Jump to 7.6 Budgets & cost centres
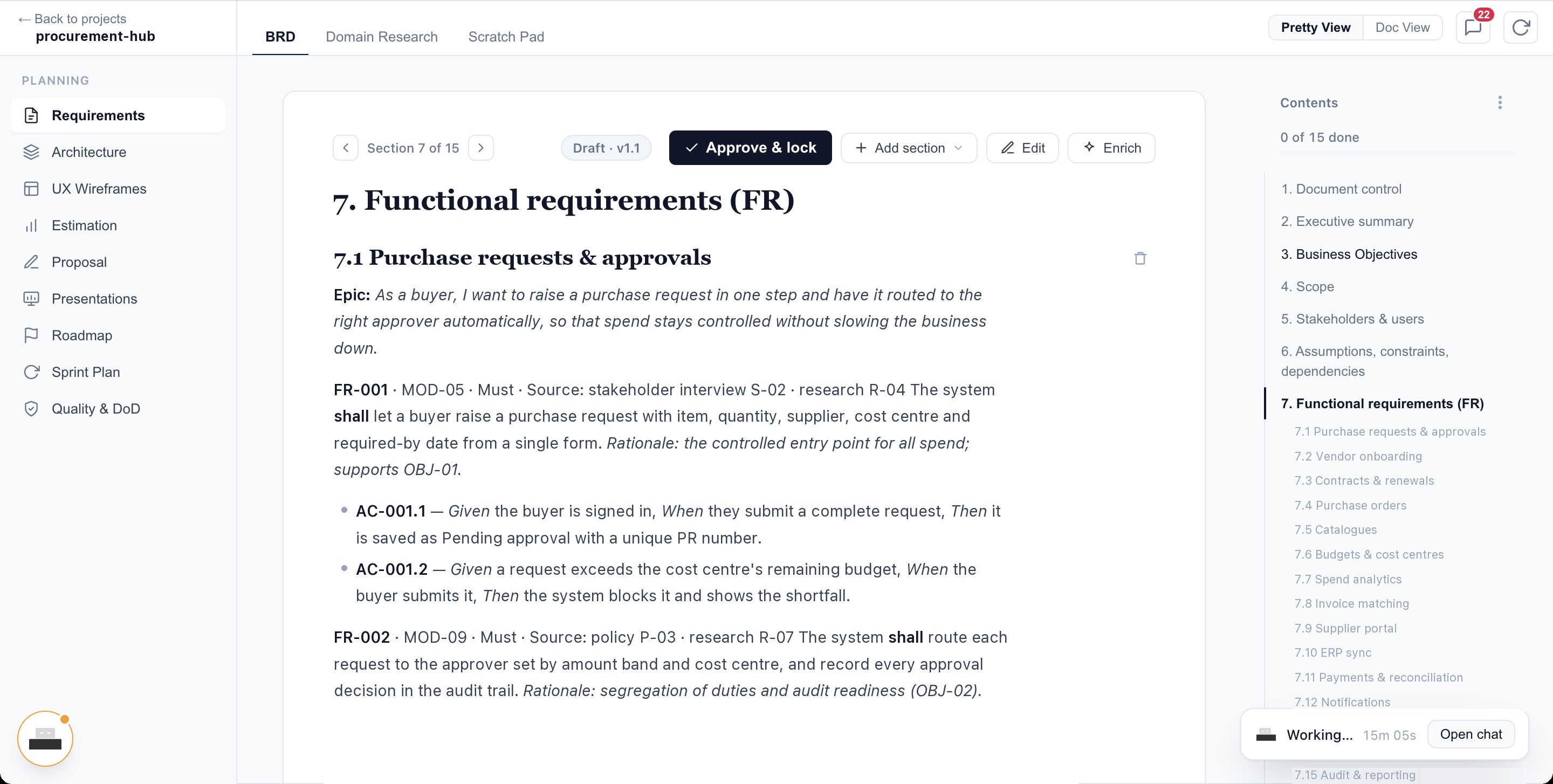 (1369, 554)
